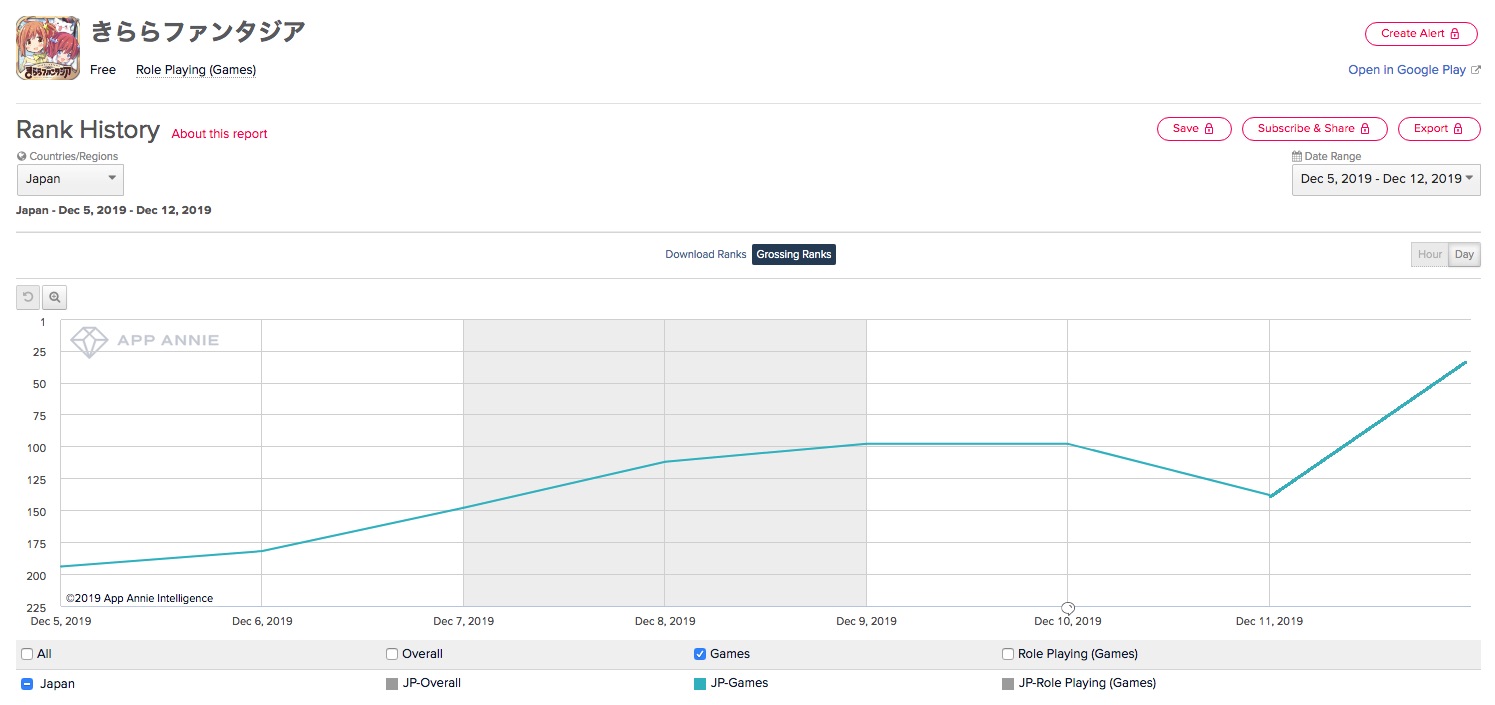1495x705 pixels.
Task: Click the Dec 9, 2019 axis label
Action: pyautogui.click(x=867, y=621)
